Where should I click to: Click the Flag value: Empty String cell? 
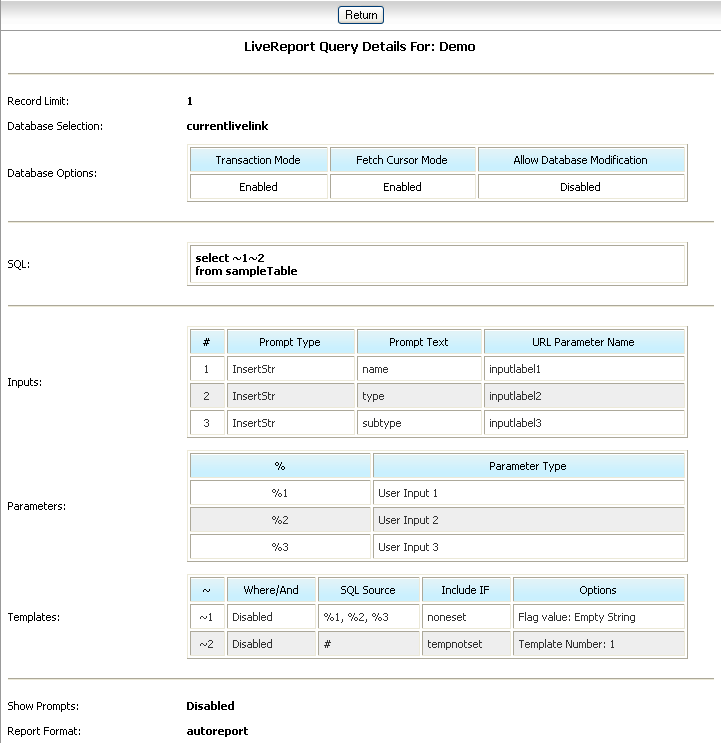tap(598, 617)
